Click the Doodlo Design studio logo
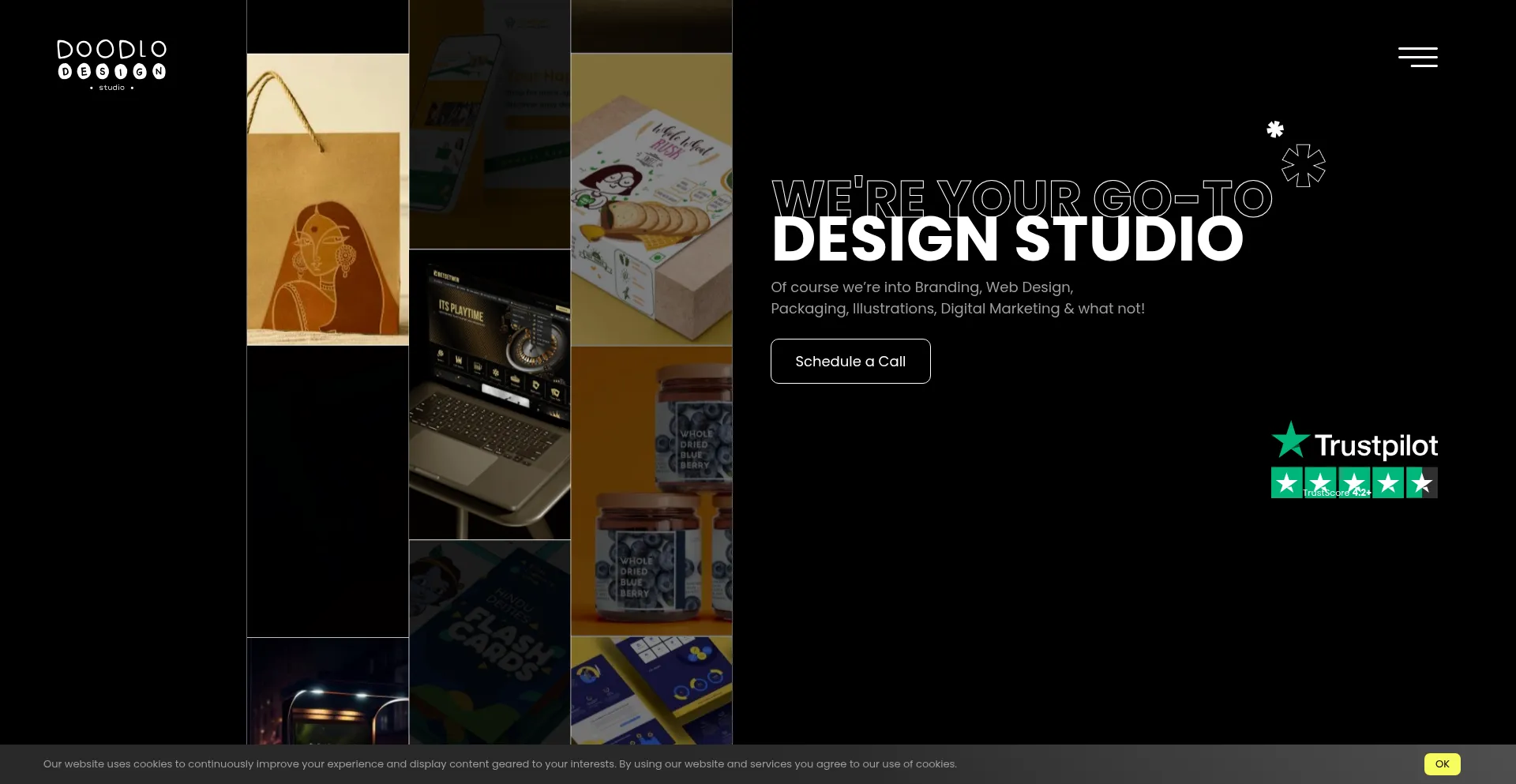The height and width of the screenshot is (784, 1516). click(111, 65)
